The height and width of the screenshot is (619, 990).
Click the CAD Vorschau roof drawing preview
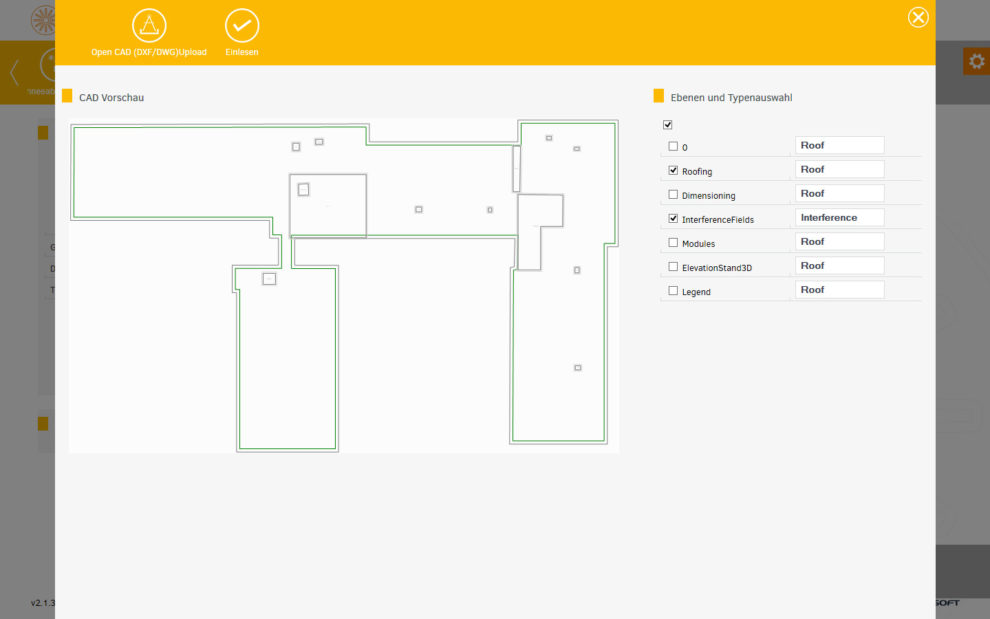343,285
